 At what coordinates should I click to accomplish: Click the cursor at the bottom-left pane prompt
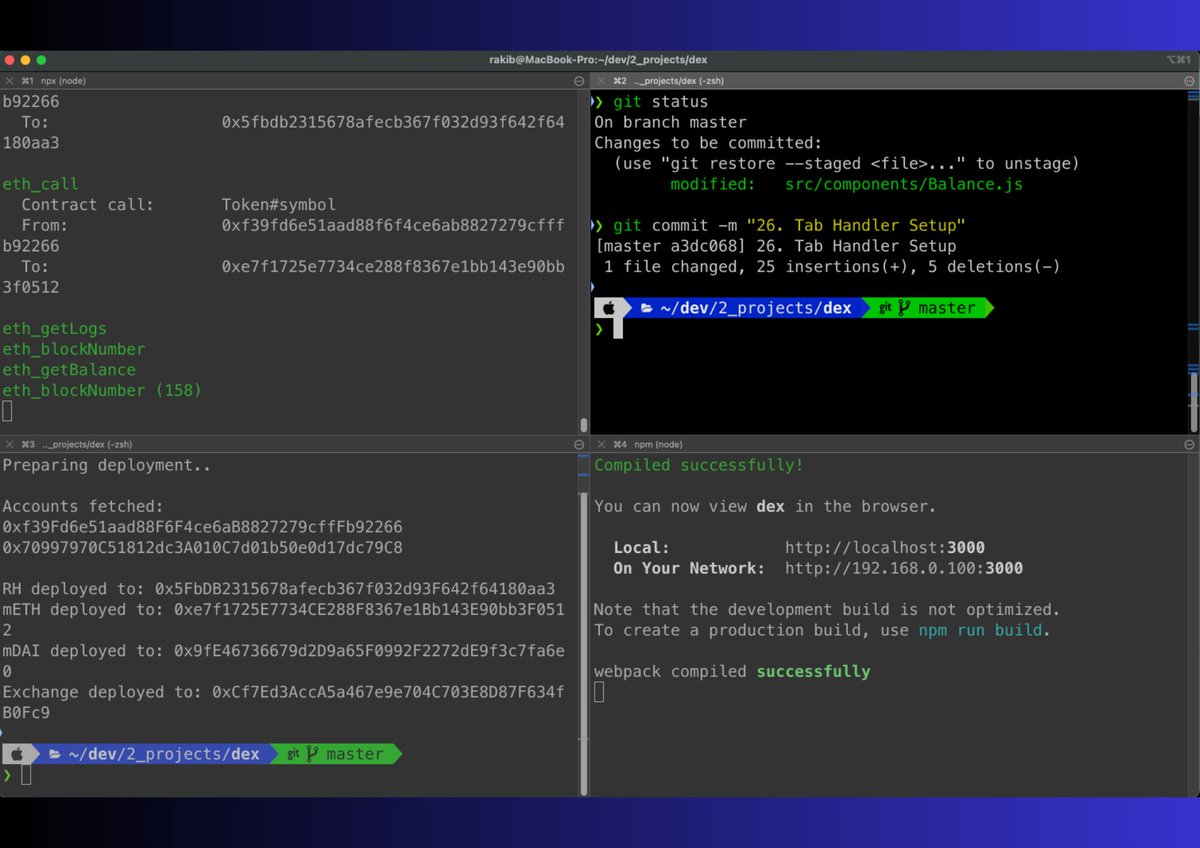26,775
